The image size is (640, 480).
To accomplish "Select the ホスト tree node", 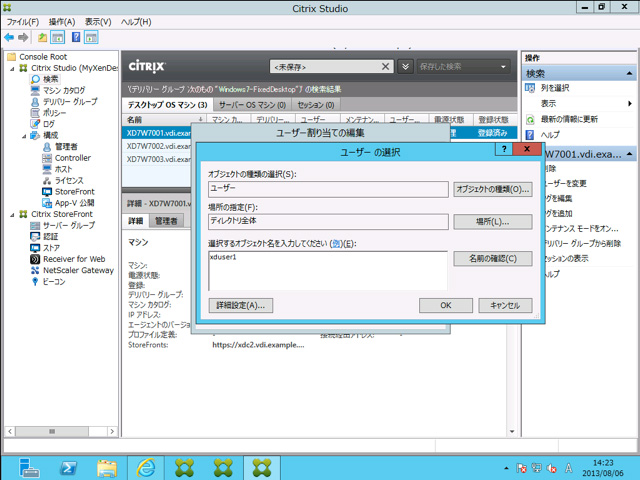I will pos(63,169).
